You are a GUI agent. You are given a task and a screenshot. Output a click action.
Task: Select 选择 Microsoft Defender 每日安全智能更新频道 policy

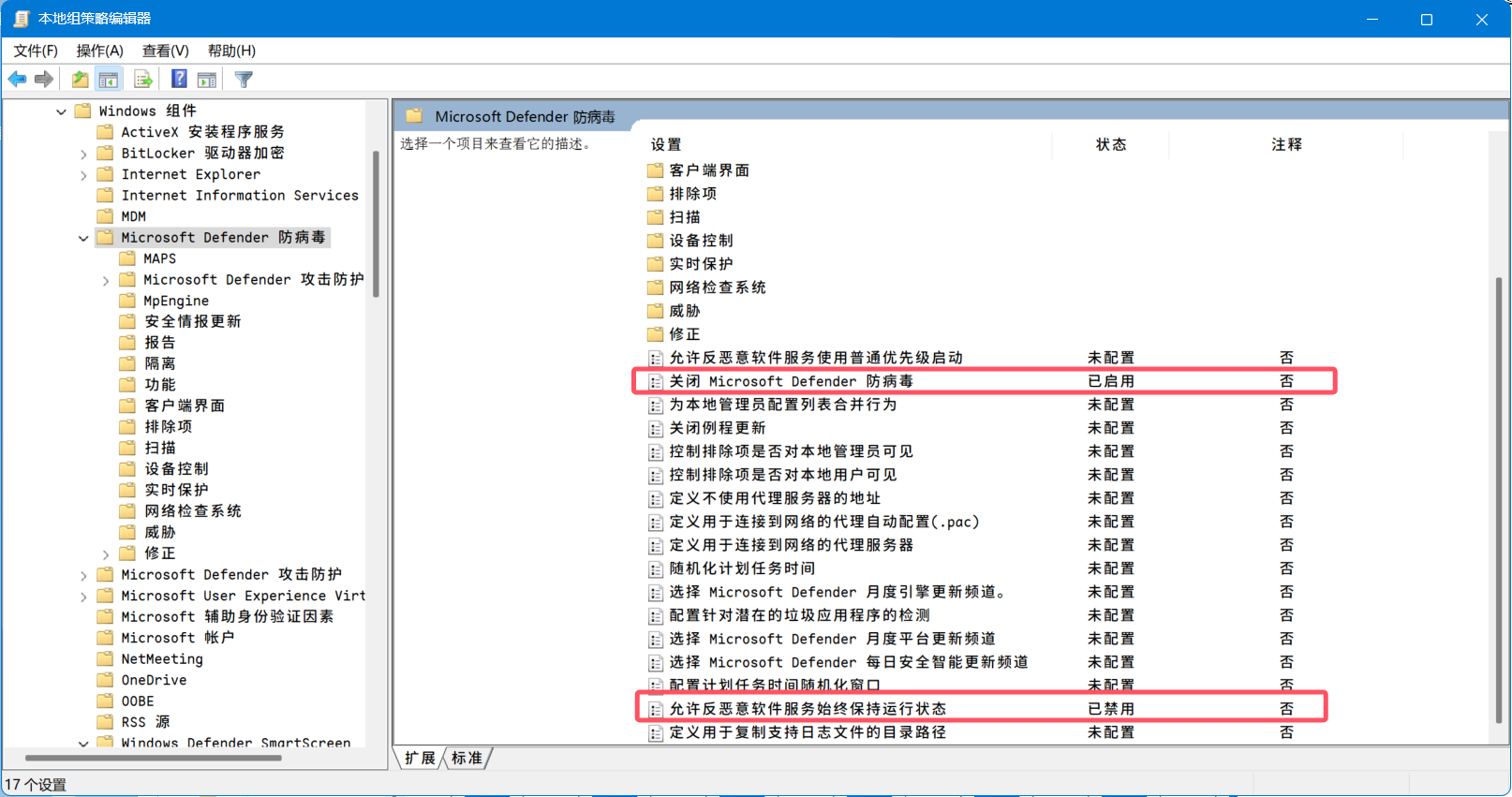click(x=849, y=662)
